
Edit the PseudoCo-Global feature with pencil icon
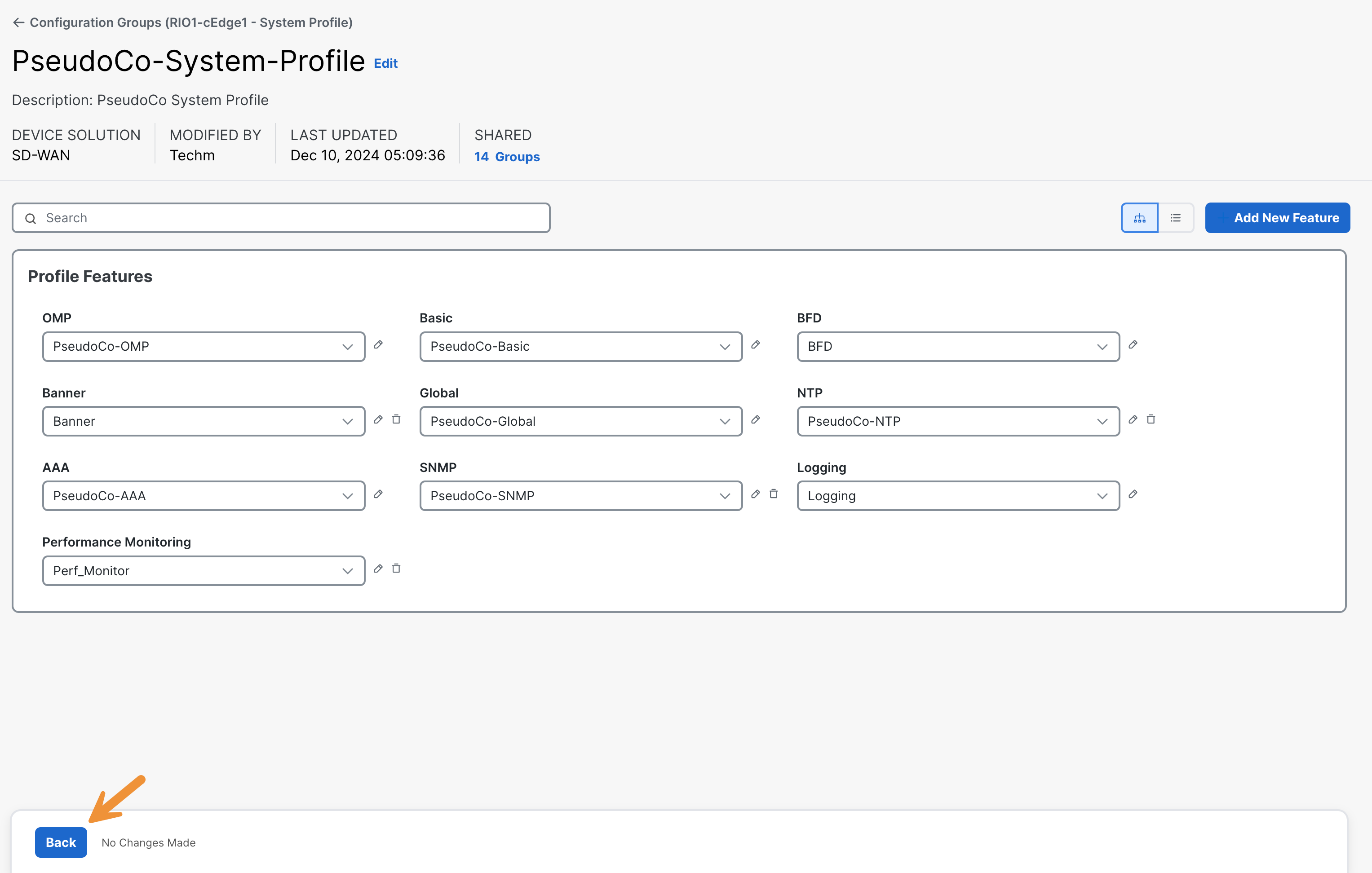coord(756,420)
